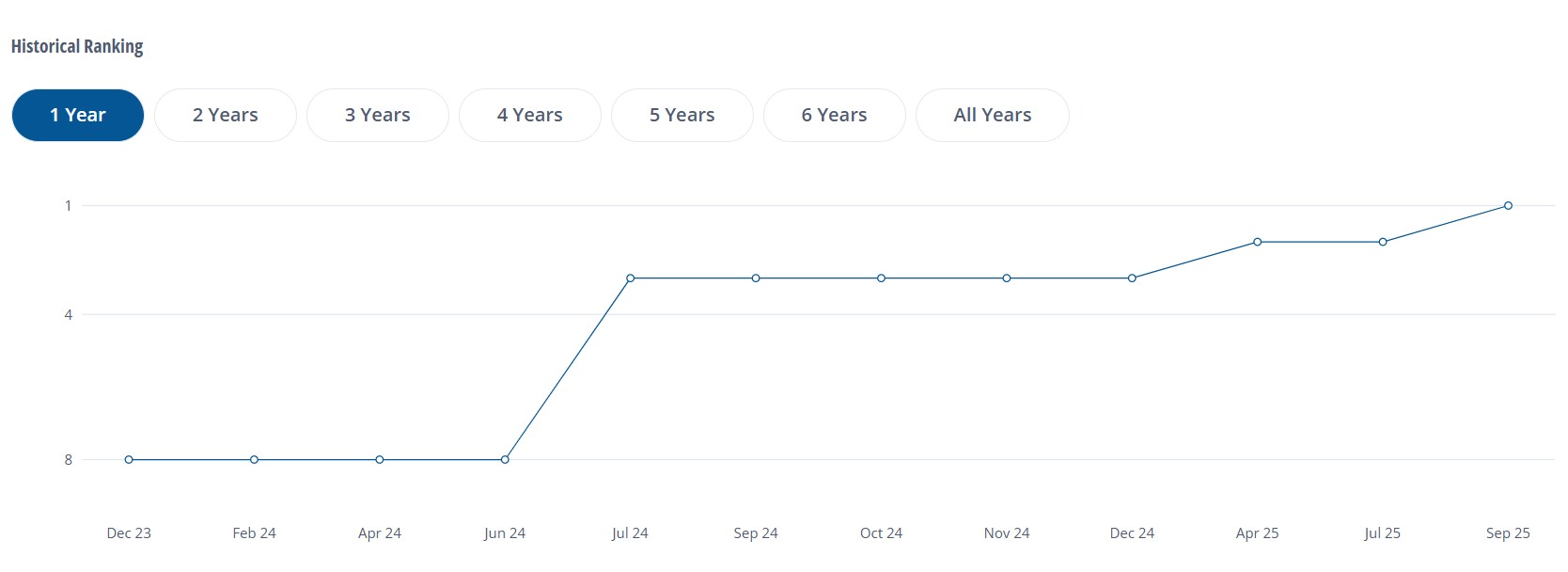Image resolution: width=1568 pixels, height=572 pixels.
Task: Click the Dec 23 data point
Action: 129,460
